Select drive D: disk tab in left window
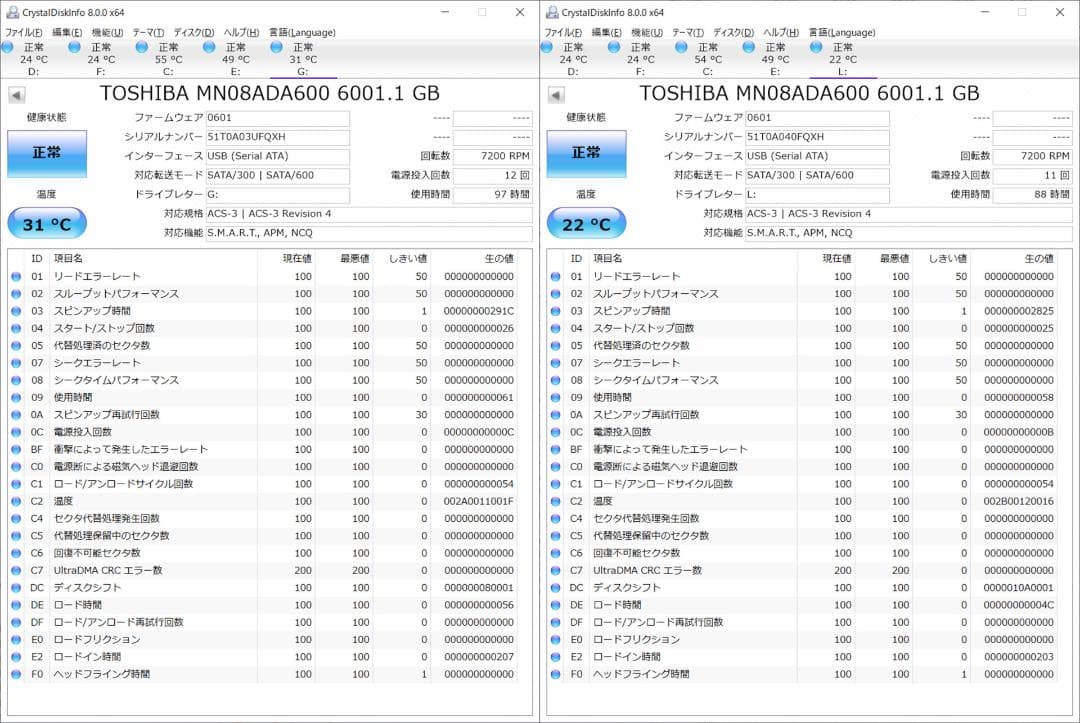Screen dimensions: 1080x723 click(x=33, y=59)
